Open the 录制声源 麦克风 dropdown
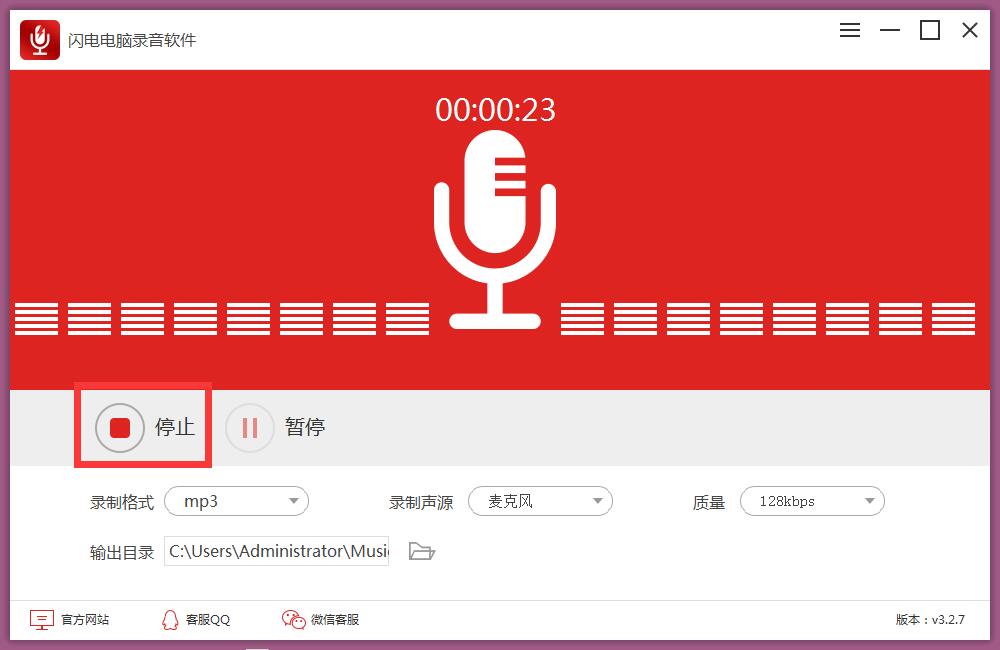 540,502
